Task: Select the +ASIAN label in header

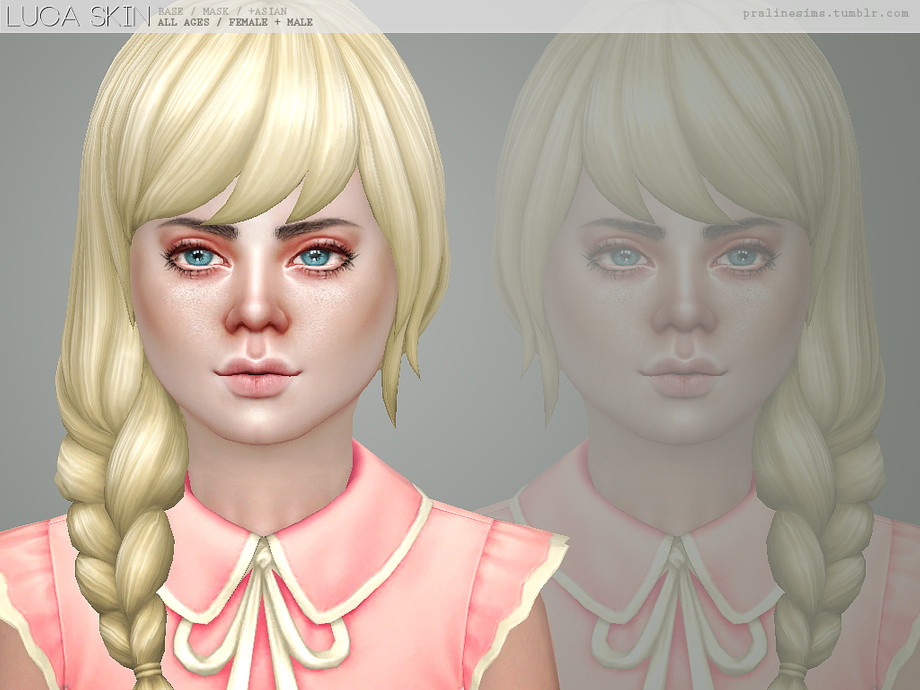Action: coord(268,11)
